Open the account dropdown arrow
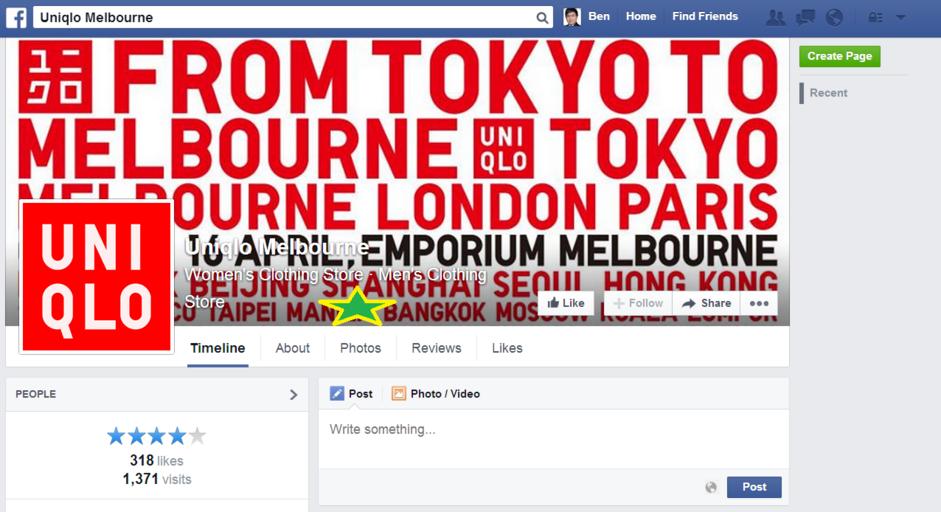The height and width of the screenshot is (512, 941). (x=900, y=17)
